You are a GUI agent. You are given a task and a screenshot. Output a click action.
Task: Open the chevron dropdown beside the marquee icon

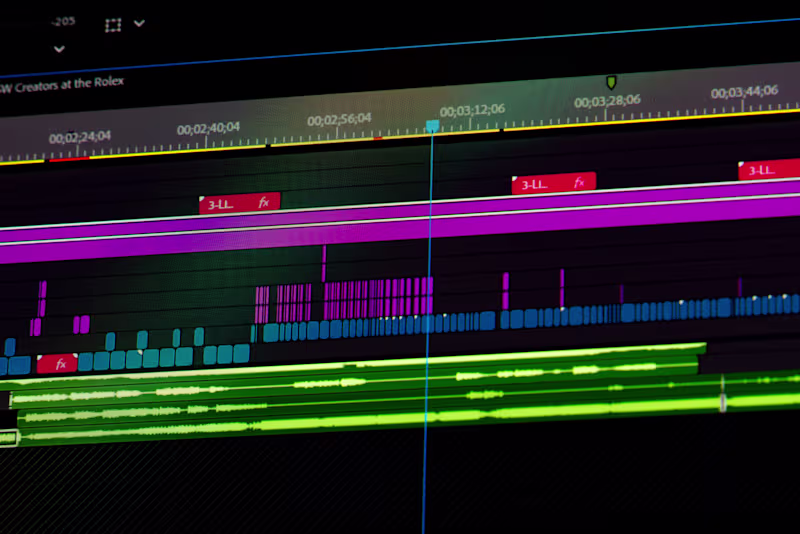point(139,23)
